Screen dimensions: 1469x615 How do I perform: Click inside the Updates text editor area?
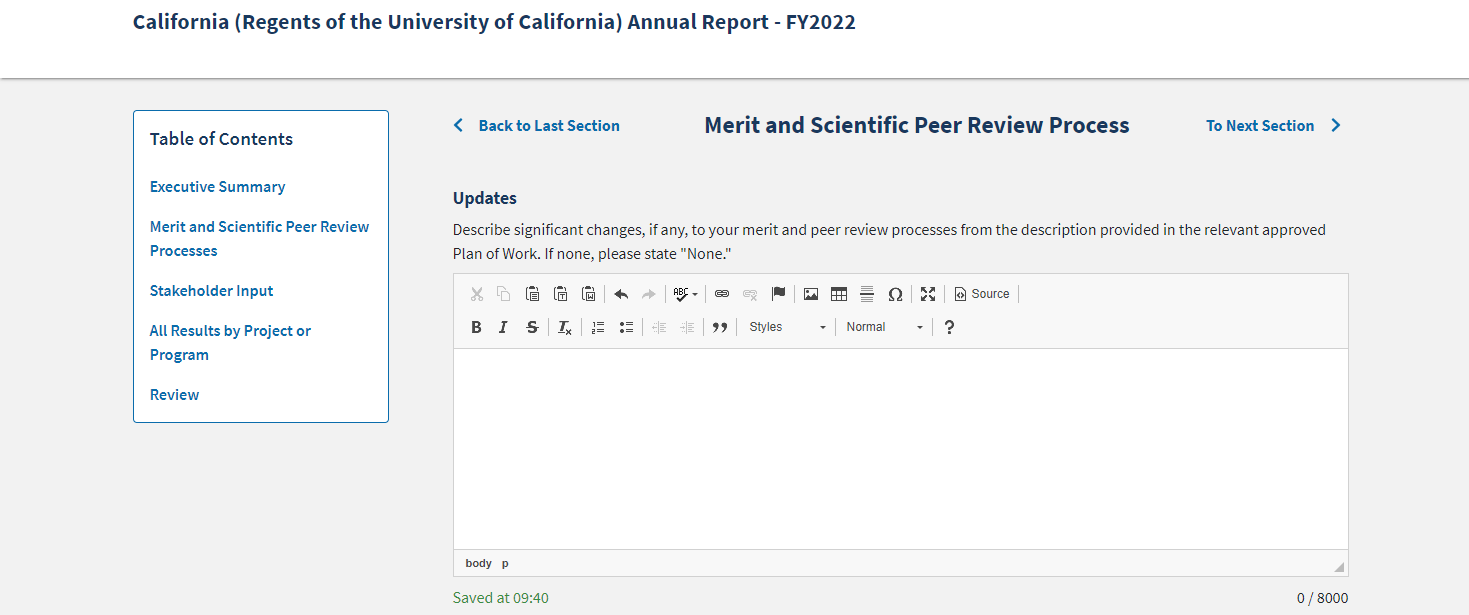(900, 448)
